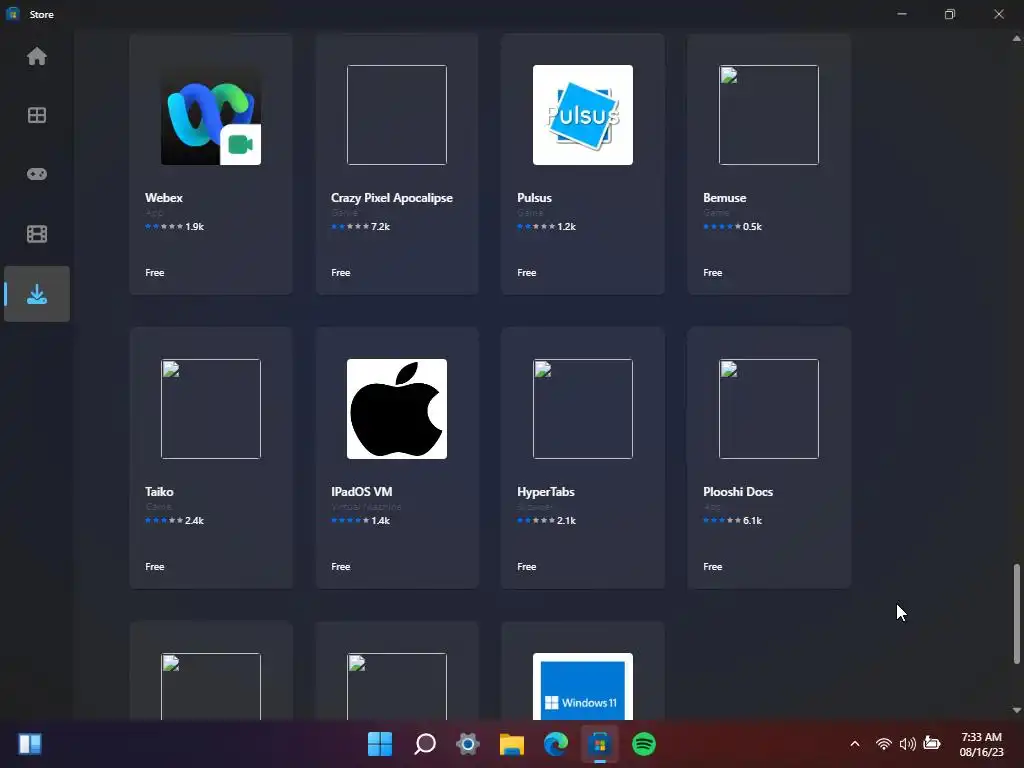Click the Free price on Crazy Pixel Apocalipse
The width and height of the screenshot is (1024, 768).
(340, 273)
